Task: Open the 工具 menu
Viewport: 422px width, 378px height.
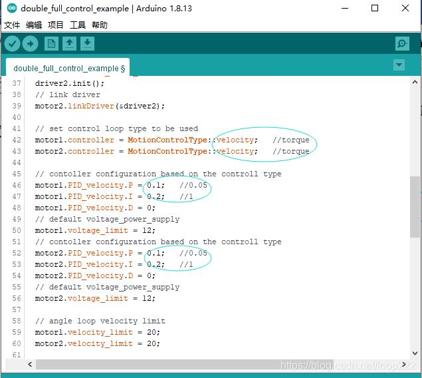Action: 77,25
